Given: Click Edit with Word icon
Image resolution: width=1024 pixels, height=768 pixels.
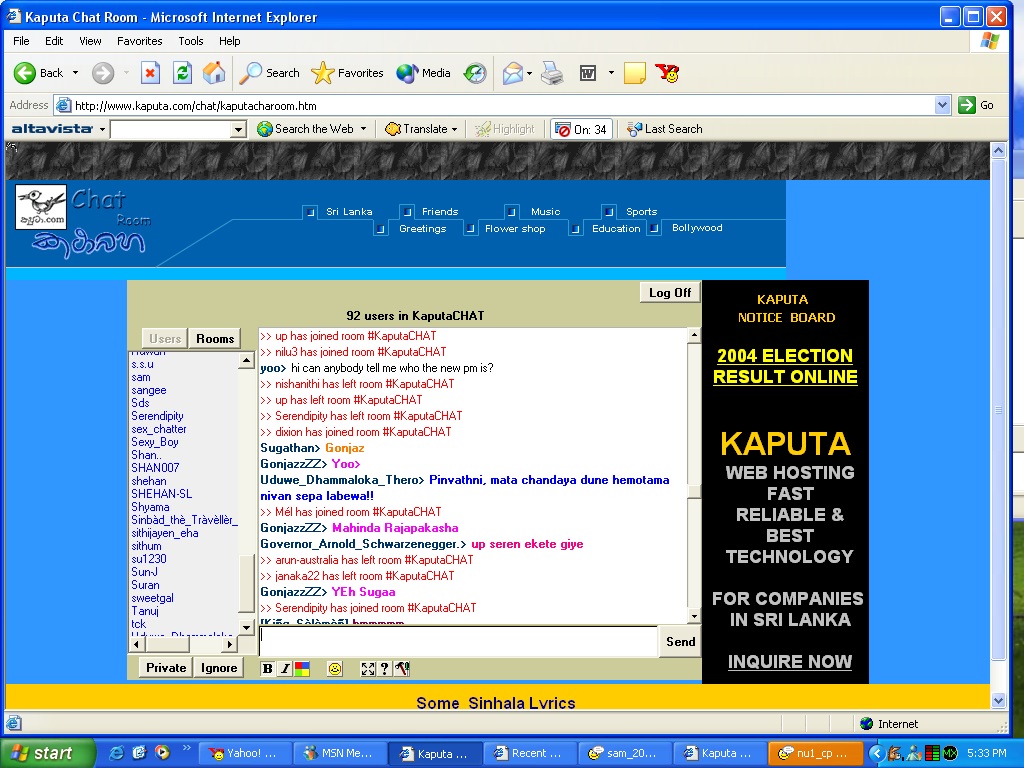Looking at the screenshot, I should 588,73.
